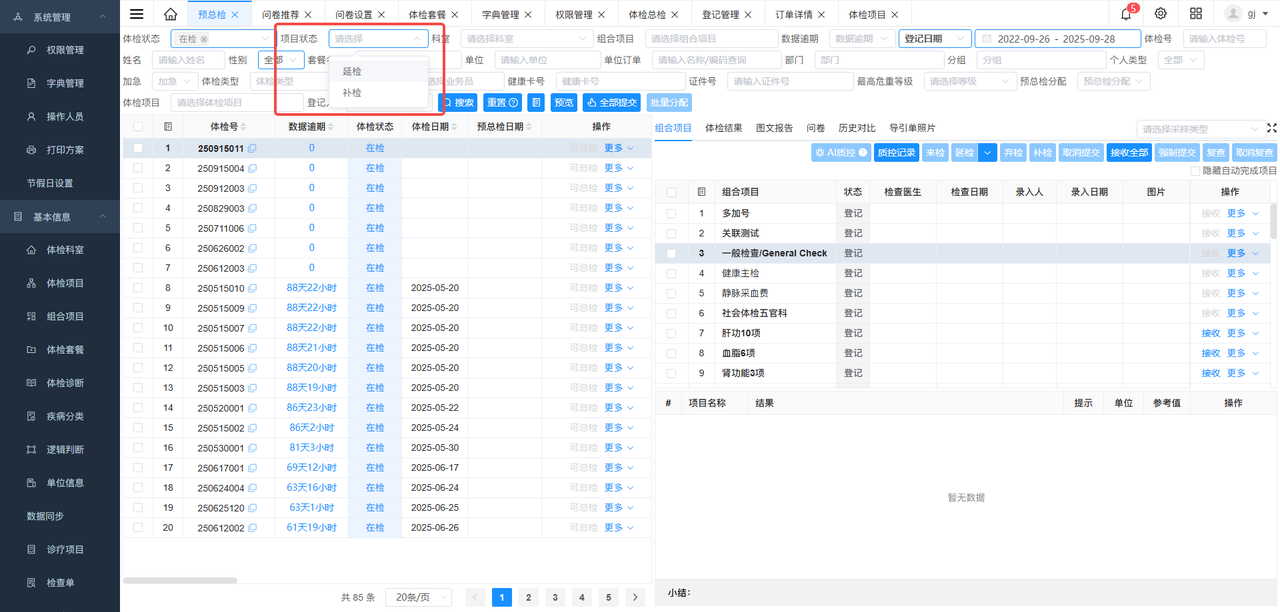Screen dimensions: 1280x612
Task: Toggle the hamburger sidebar collapse icon
Action: tap(137, 14)
